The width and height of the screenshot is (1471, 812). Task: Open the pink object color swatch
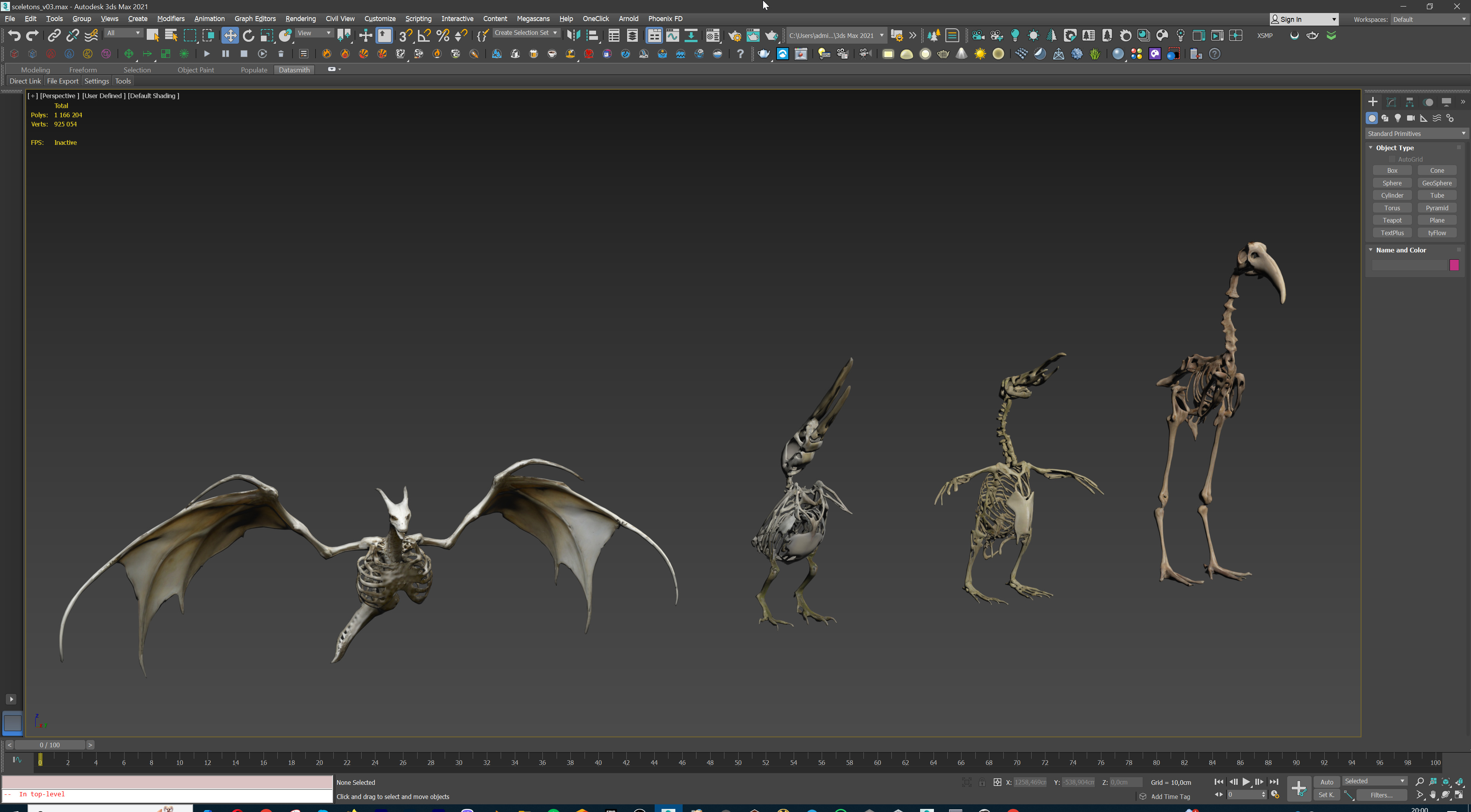tap(1455, 265)
